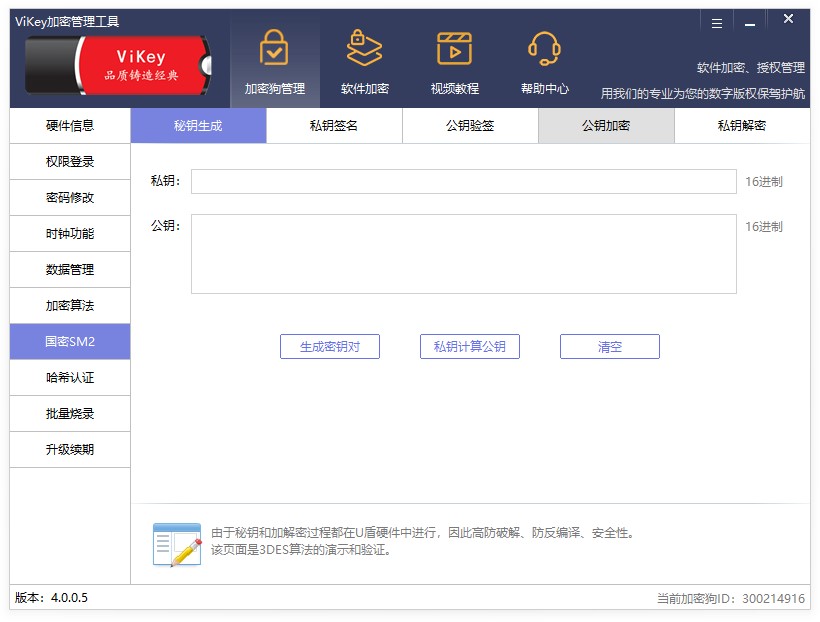The image size is (820, 622).
Task: Click the notepad pencil info icon
Action: [x=177, y=544]
